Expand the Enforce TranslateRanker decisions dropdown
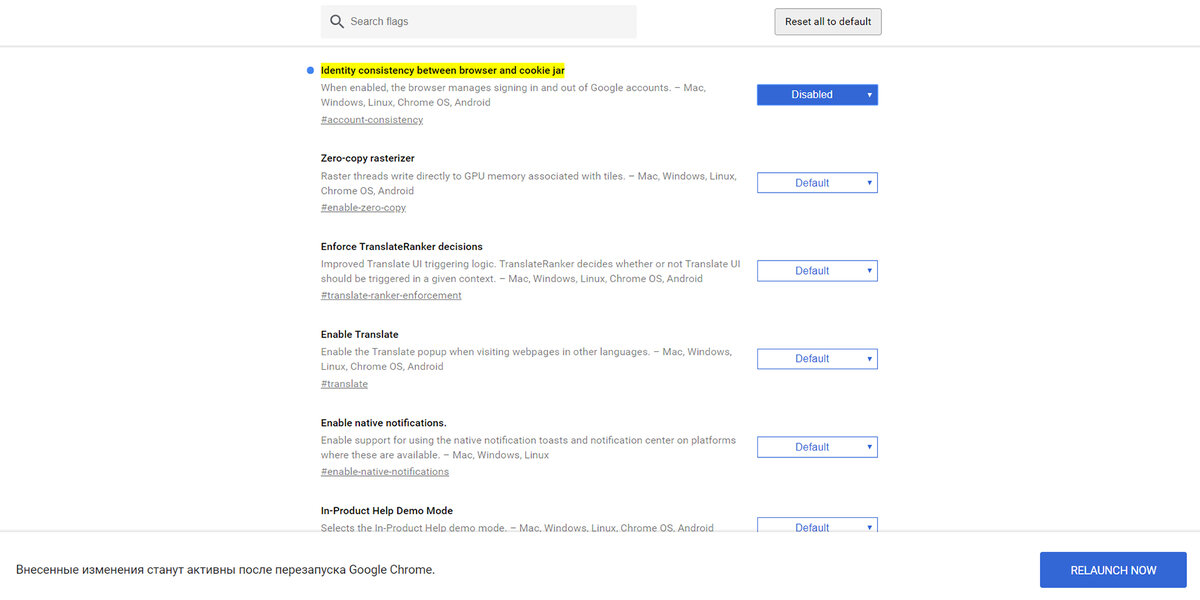The height and width of the screenshot is (600, 1200). tap(817, 271)
